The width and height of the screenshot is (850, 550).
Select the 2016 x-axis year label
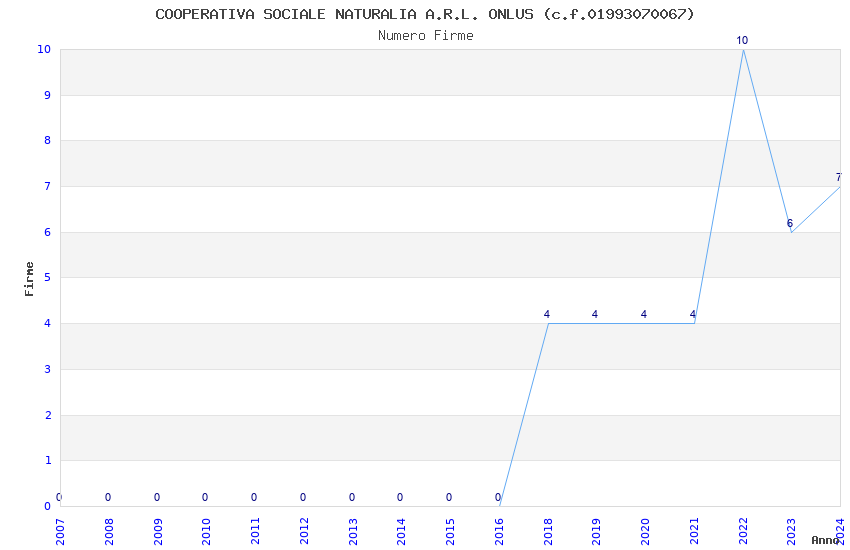point(499,531)
